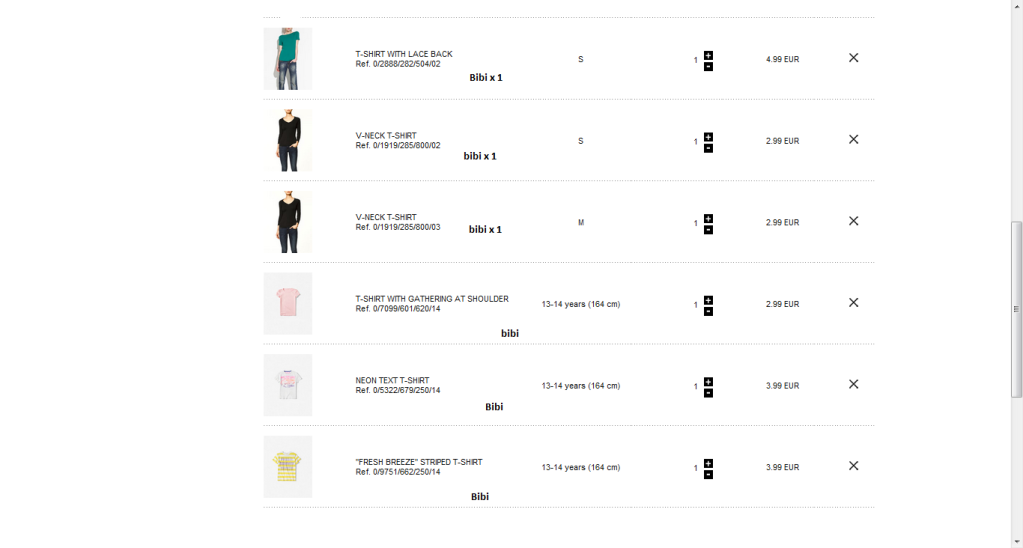Increase quantity of size S V-neck T-shirt
This screenshot has width=1023, height=548.
[708, 137]
